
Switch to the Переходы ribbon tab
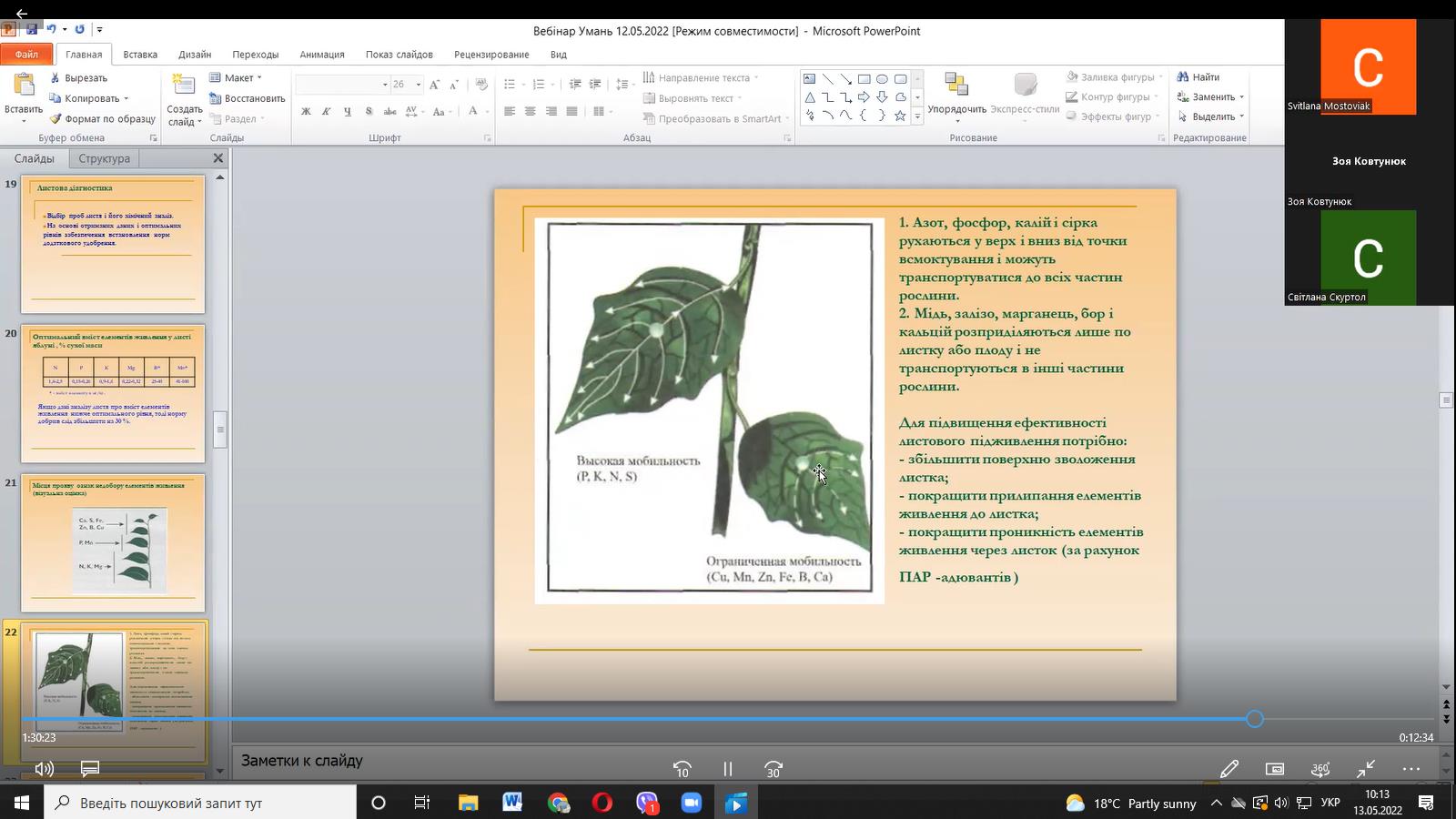(256, 55)
